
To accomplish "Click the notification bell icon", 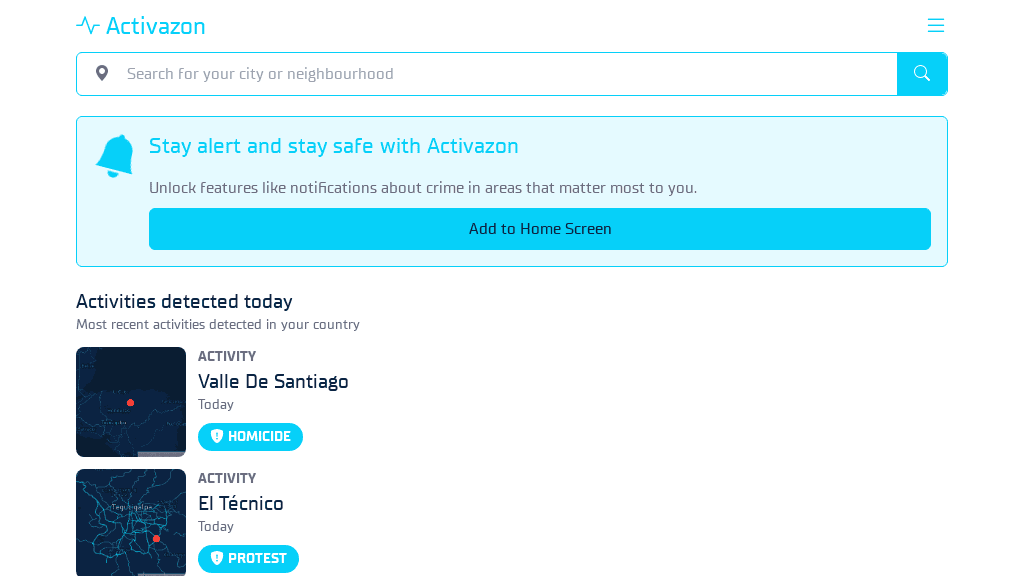I will 115,155.
